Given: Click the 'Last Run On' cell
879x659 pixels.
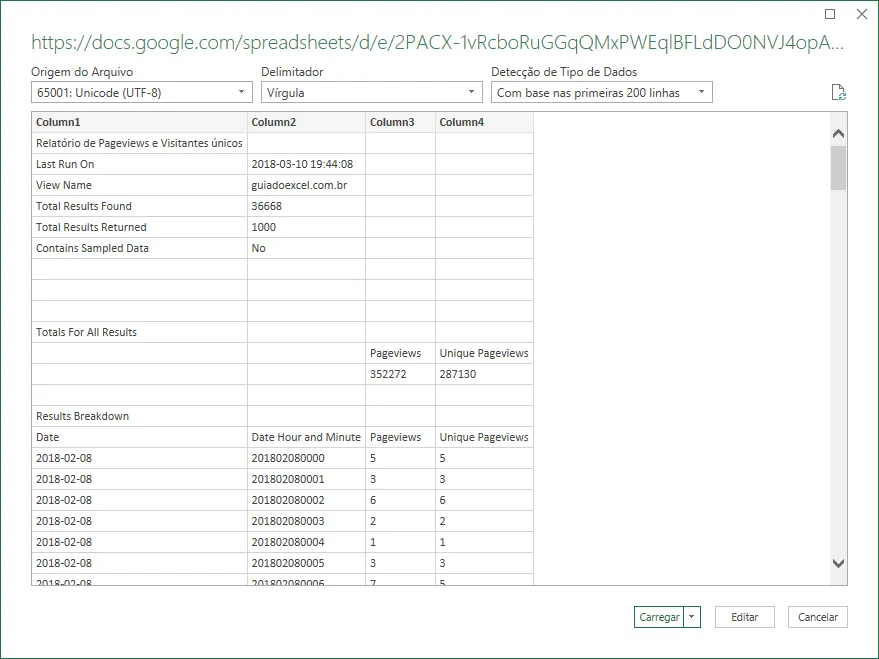Looking at the screenshot, I should [140, 164].
